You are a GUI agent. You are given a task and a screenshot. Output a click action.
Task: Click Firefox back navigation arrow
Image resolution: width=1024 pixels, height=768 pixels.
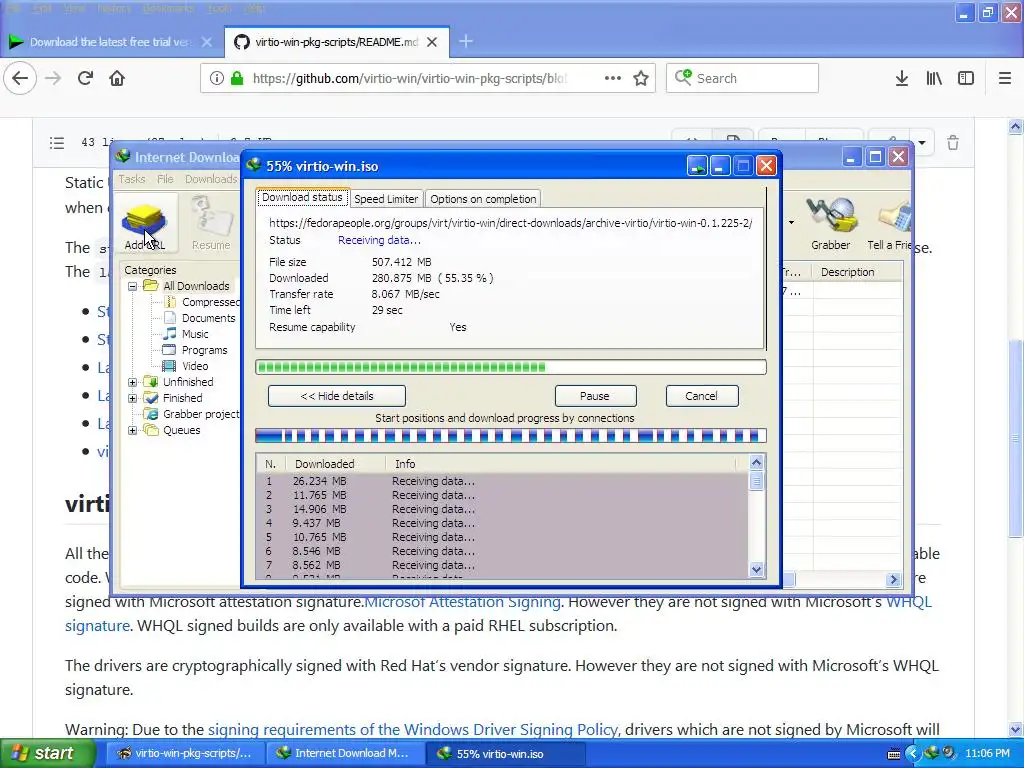point(20,78)
